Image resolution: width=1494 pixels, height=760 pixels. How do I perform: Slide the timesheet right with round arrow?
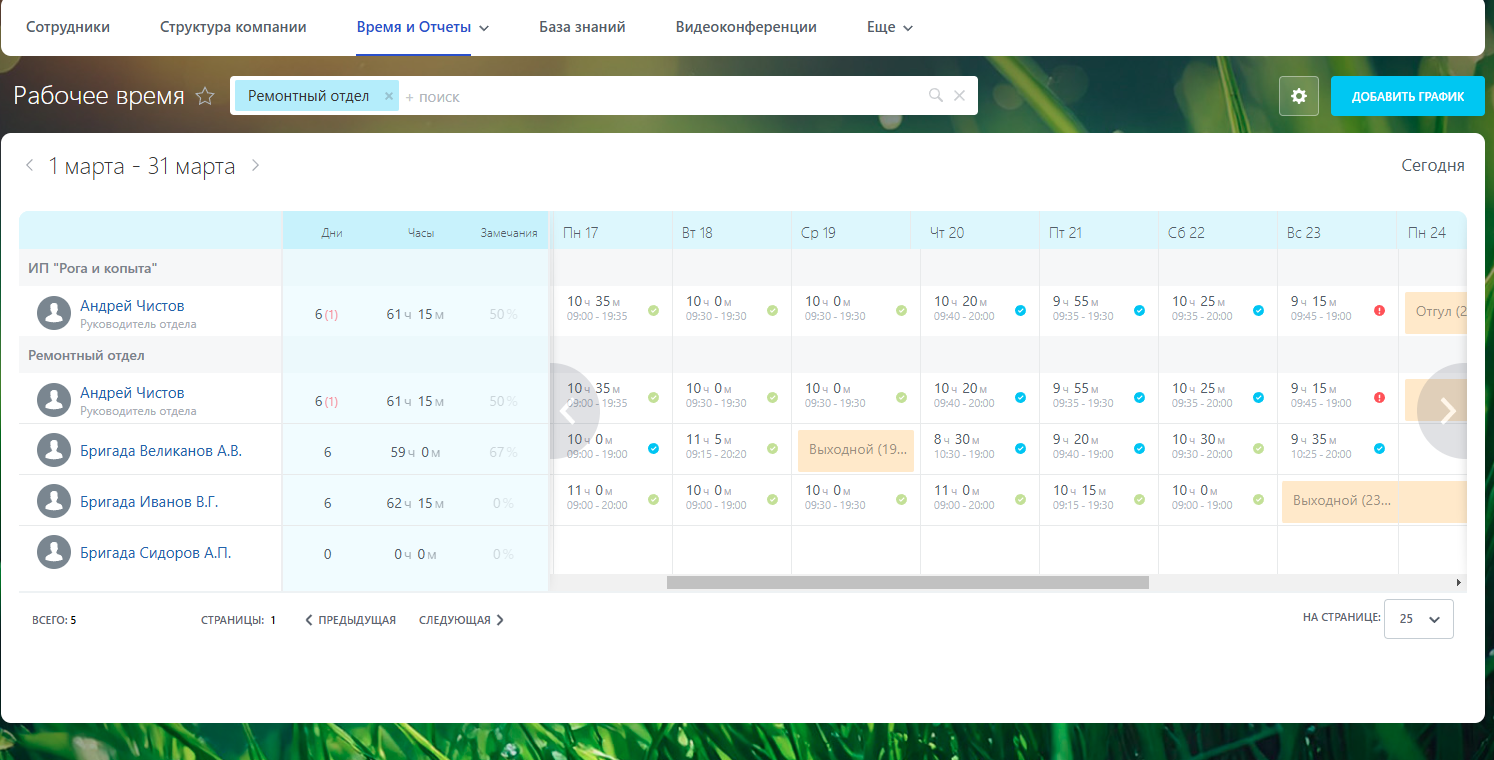(1444, 410)
